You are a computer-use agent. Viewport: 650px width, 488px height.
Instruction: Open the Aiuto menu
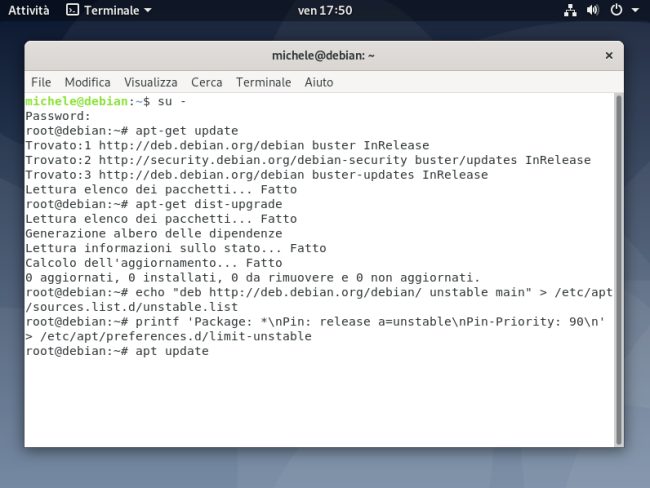(319, 82)
